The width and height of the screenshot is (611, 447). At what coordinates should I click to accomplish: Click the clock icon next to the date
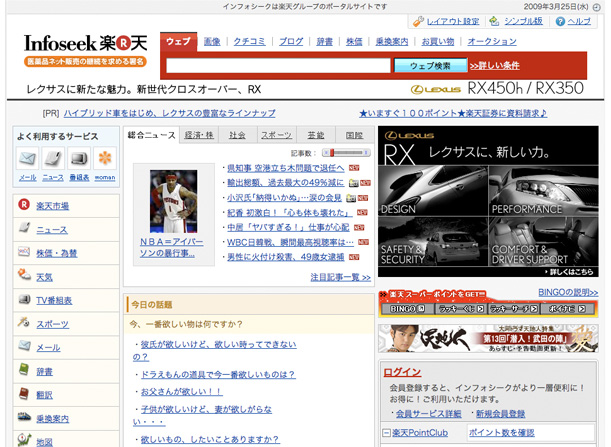[x=597, y=7]
